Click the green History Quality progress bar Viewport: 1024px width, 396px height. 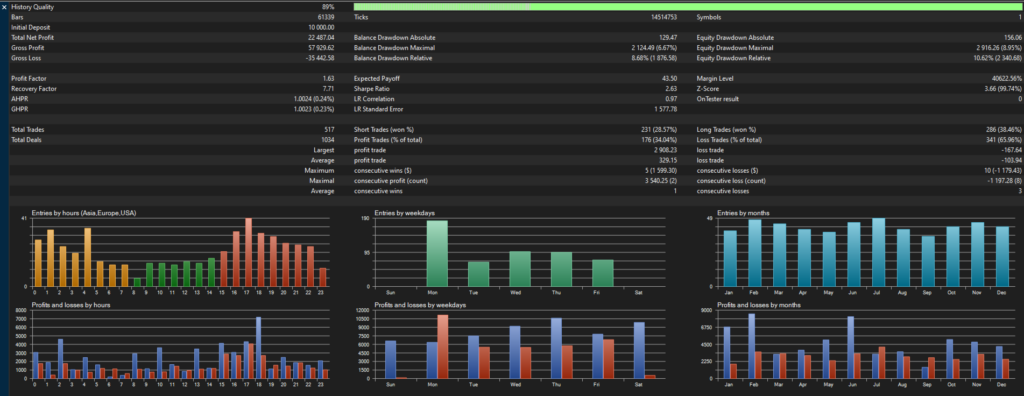688,7
